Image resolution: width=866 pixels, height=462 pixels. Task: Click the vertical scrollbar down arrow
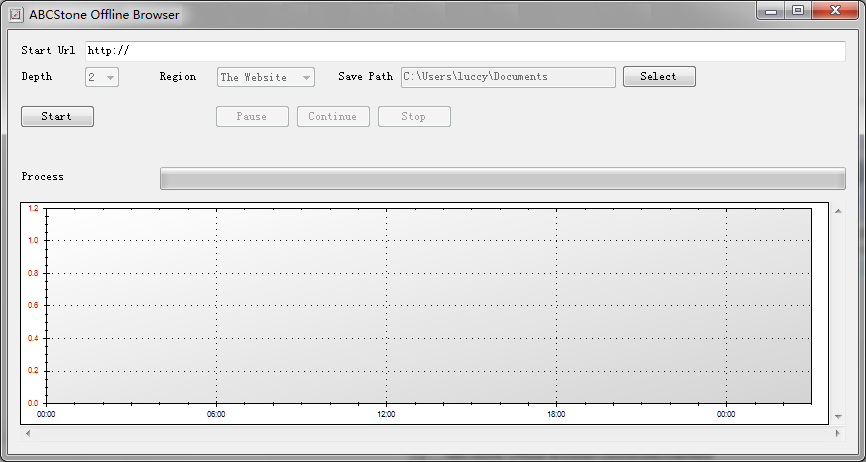838,417
